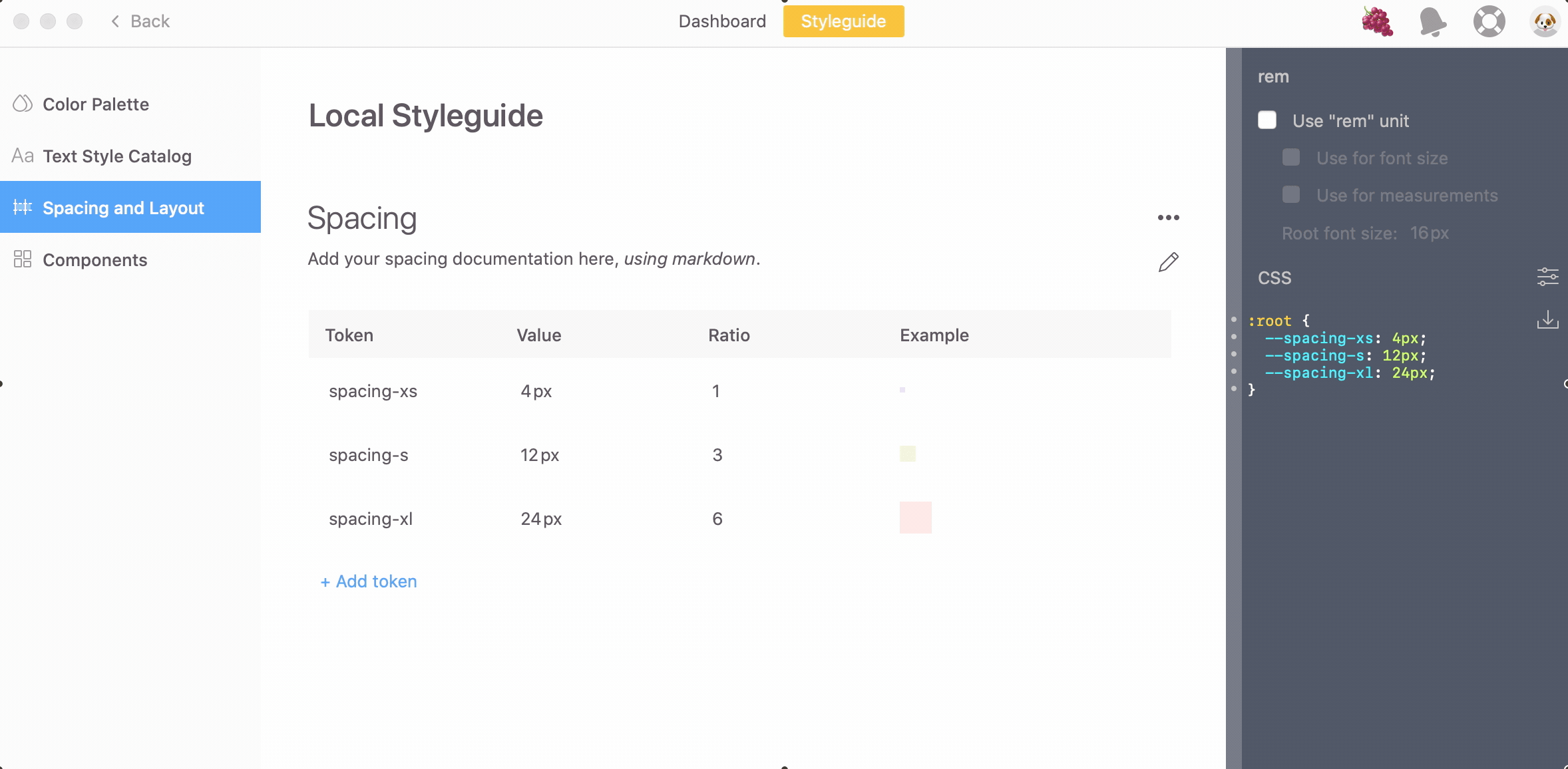1568x769 pixels.
Task: Check the Use for font size box
Action: coord(1291,158)
